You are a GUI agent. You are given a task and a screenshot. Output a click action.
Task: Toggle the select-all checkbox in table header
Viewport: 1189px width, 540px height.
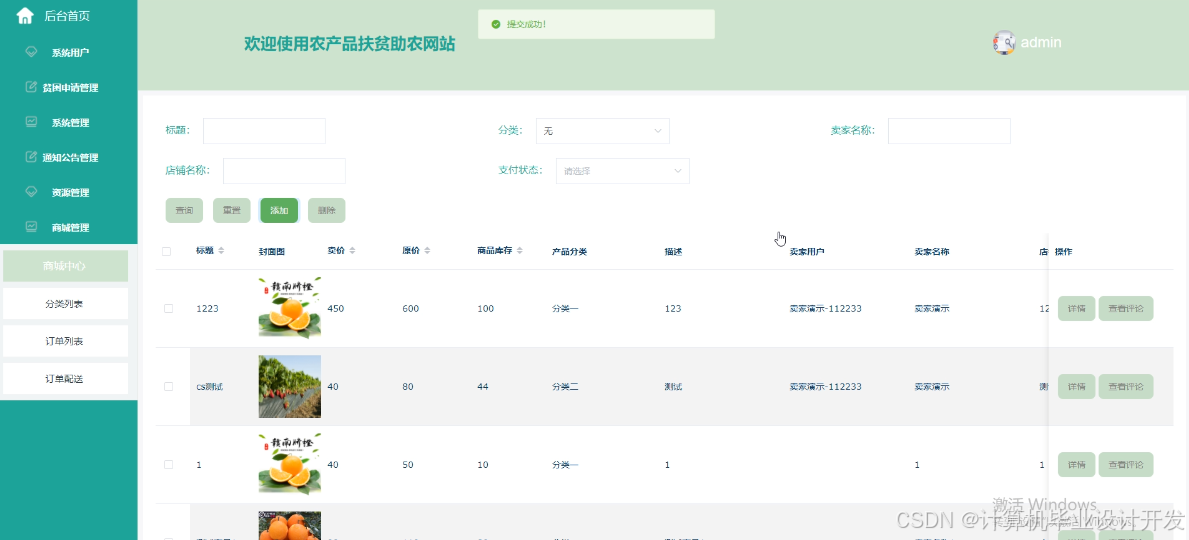tap(167, 252)
